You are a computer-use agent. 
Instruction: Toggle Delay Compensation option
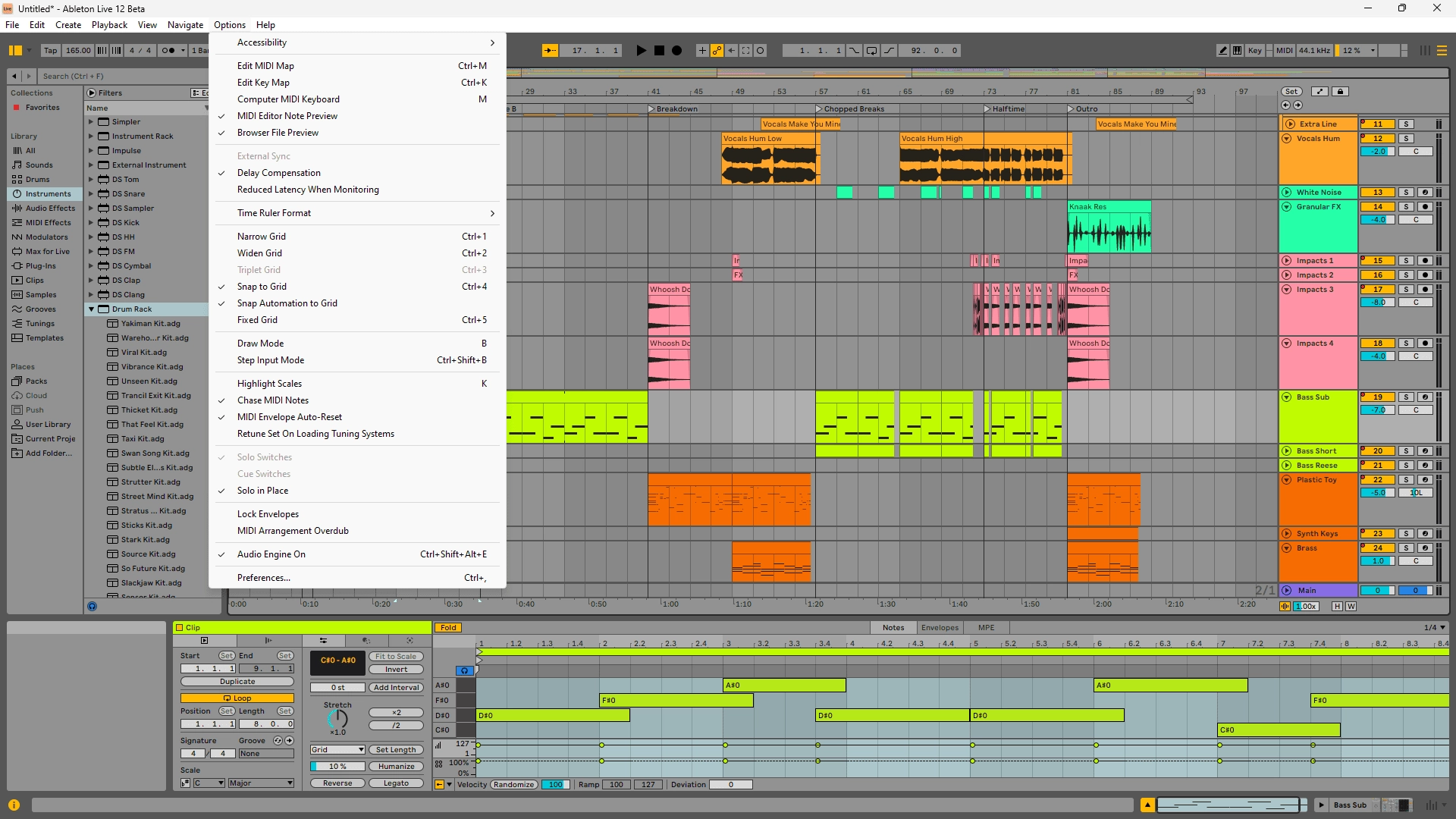[x=357, y=173]
